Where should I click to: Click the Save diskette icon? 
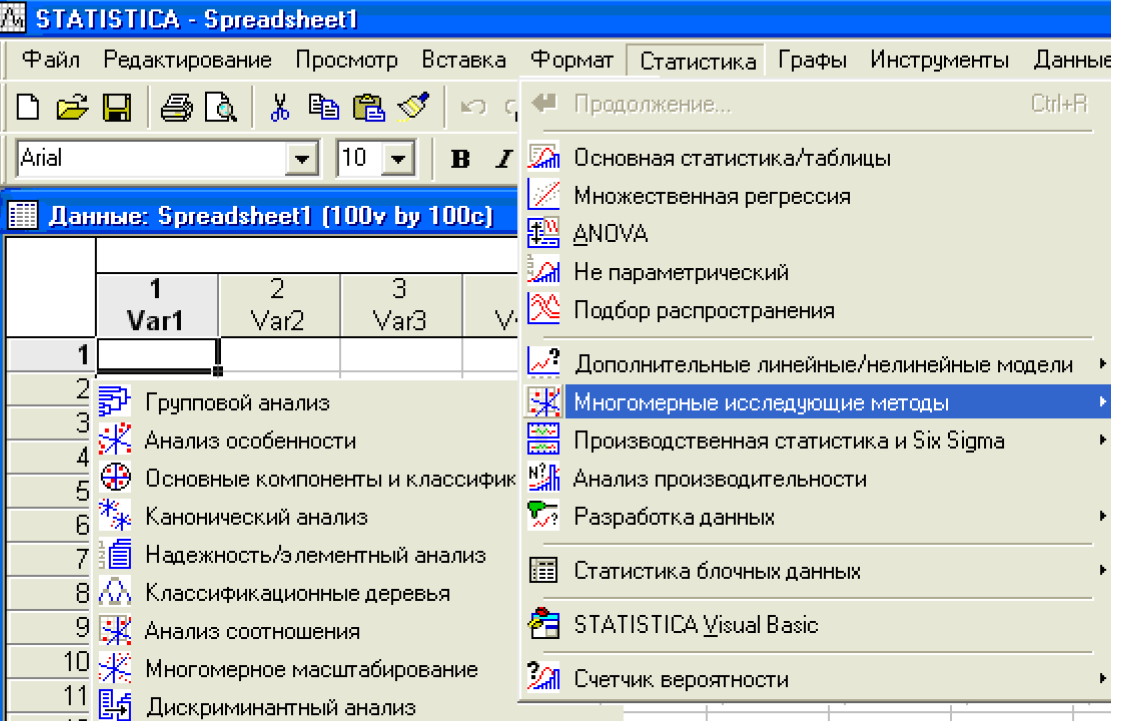117,107
